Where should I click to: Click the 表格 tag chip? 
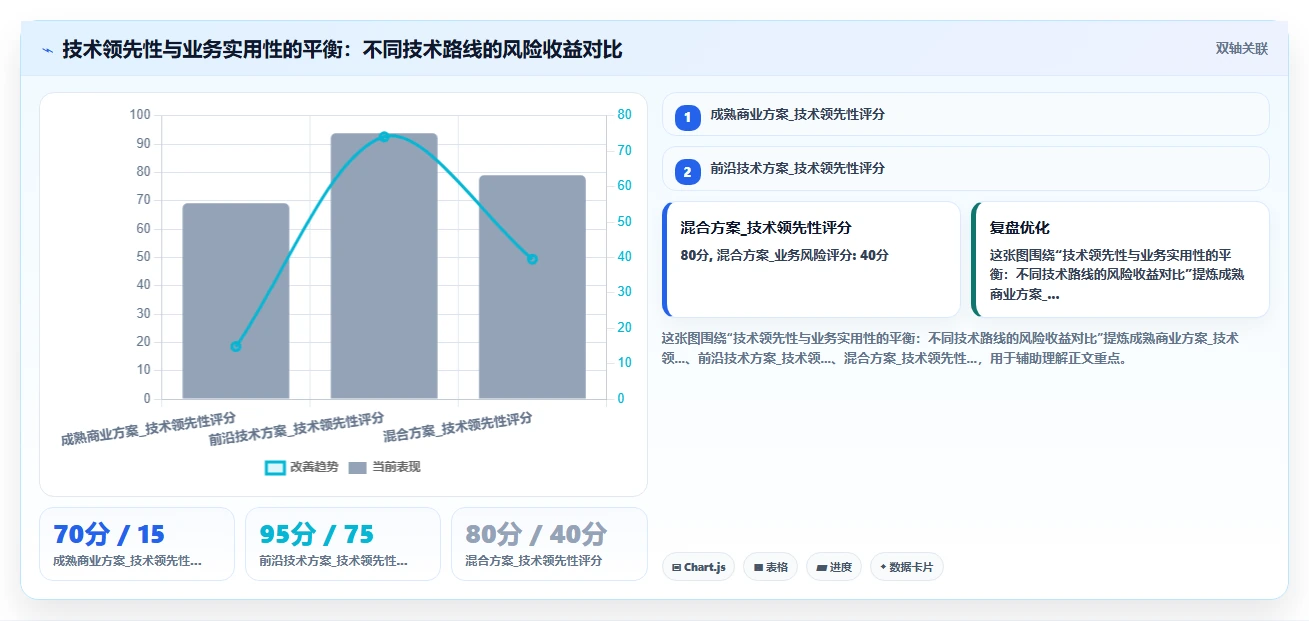click(x=770, y=567)
